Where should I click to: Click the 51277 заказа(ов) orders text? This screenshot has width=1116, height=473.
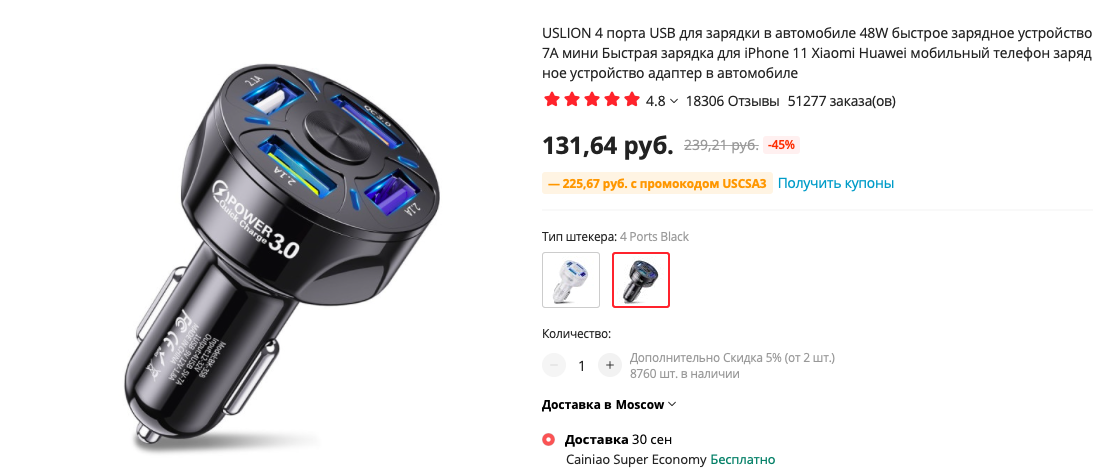(842, 101)
